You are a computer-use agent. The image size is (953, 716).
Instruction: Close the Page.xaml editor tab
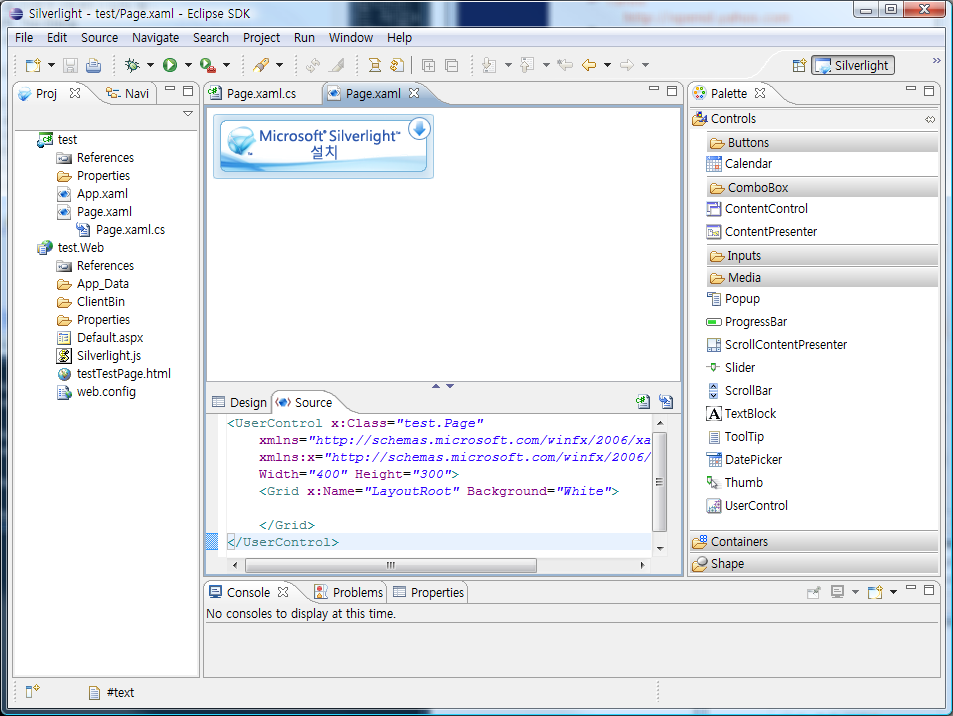coord(414,94)
